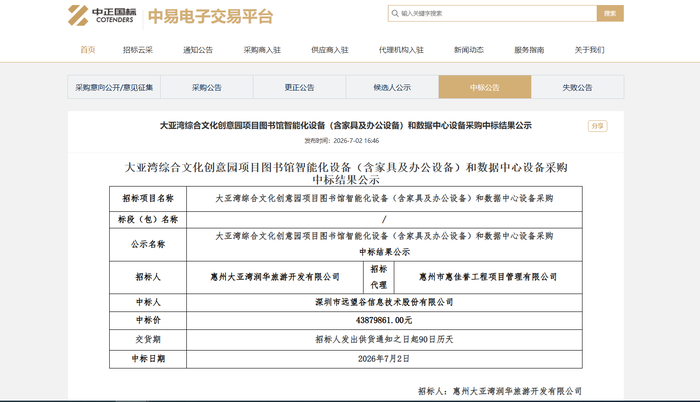Open the 新闻动态 menu item
This screenshot has height=402, width=700.
tap(469, 50)
